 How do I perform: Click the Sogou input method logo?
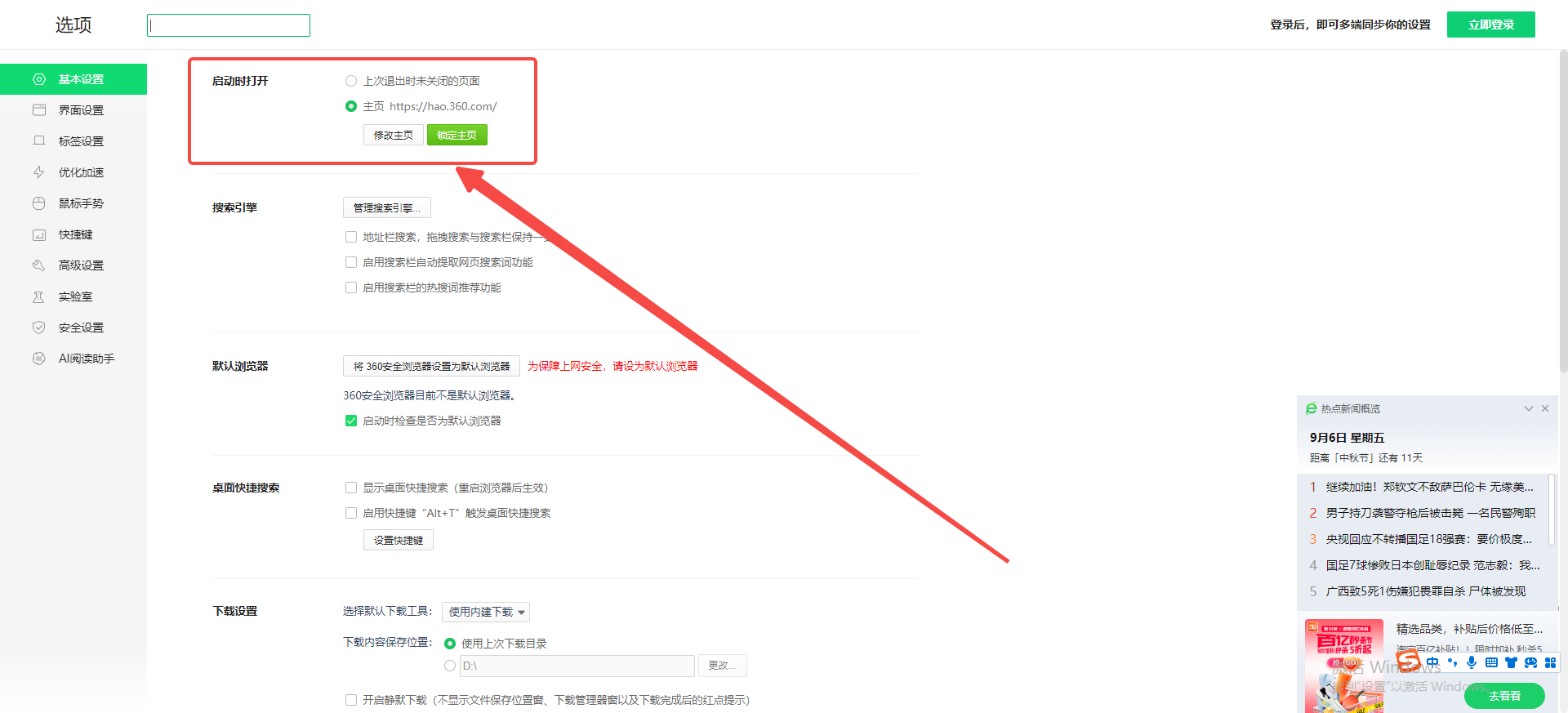click(x=1408, y=660)
